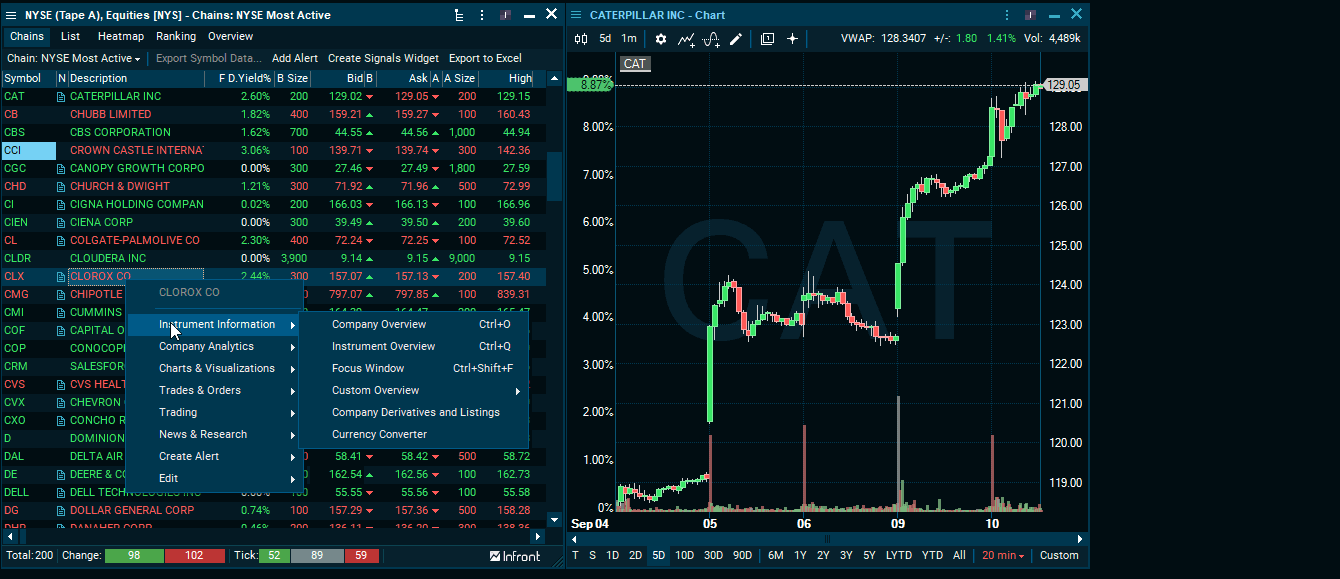Open the chart settings gear
This screenshot has height=579, width=1340.
(x=660, y=39)
